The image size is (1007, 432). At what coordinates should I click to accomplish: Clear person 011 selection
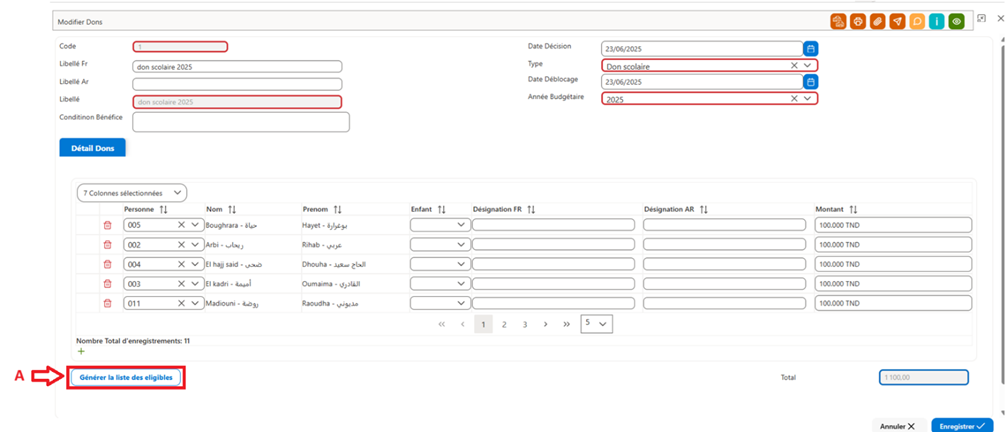[x=181, y=303]
